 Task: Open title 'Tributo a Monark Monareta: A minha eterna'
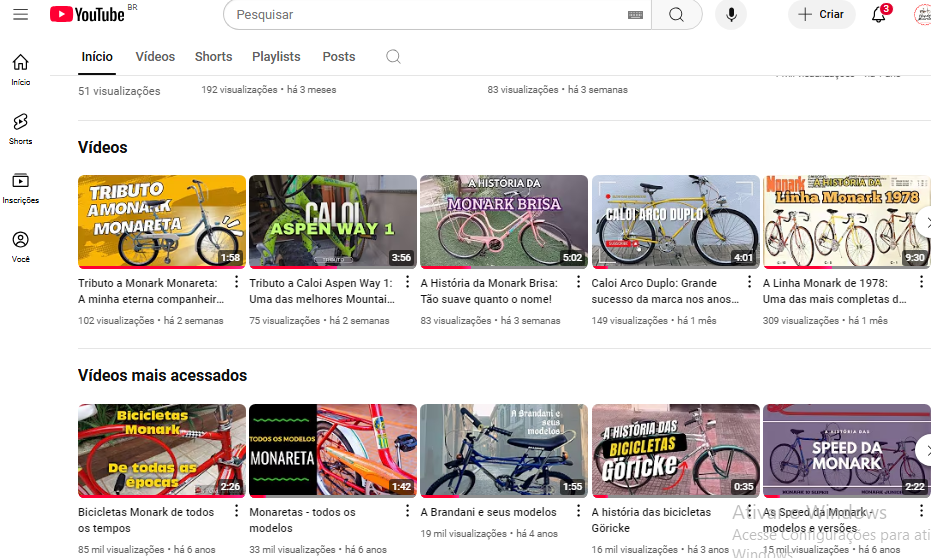tap(151, 291)
